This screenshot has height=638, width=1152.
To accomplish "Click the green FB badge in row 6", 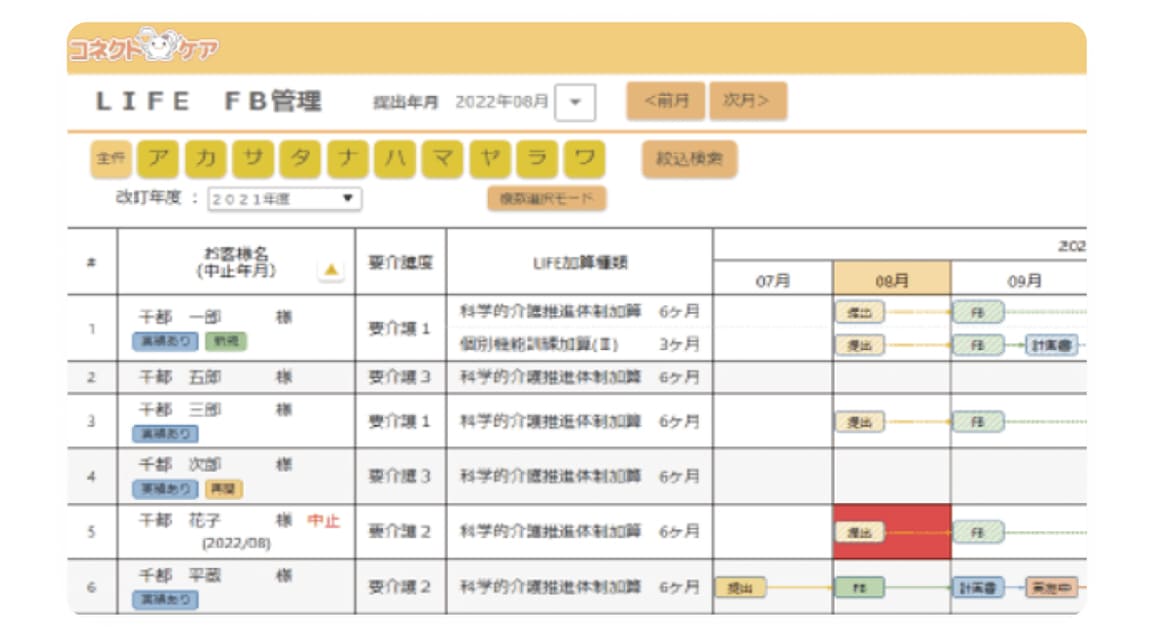I will coord(859,588).
